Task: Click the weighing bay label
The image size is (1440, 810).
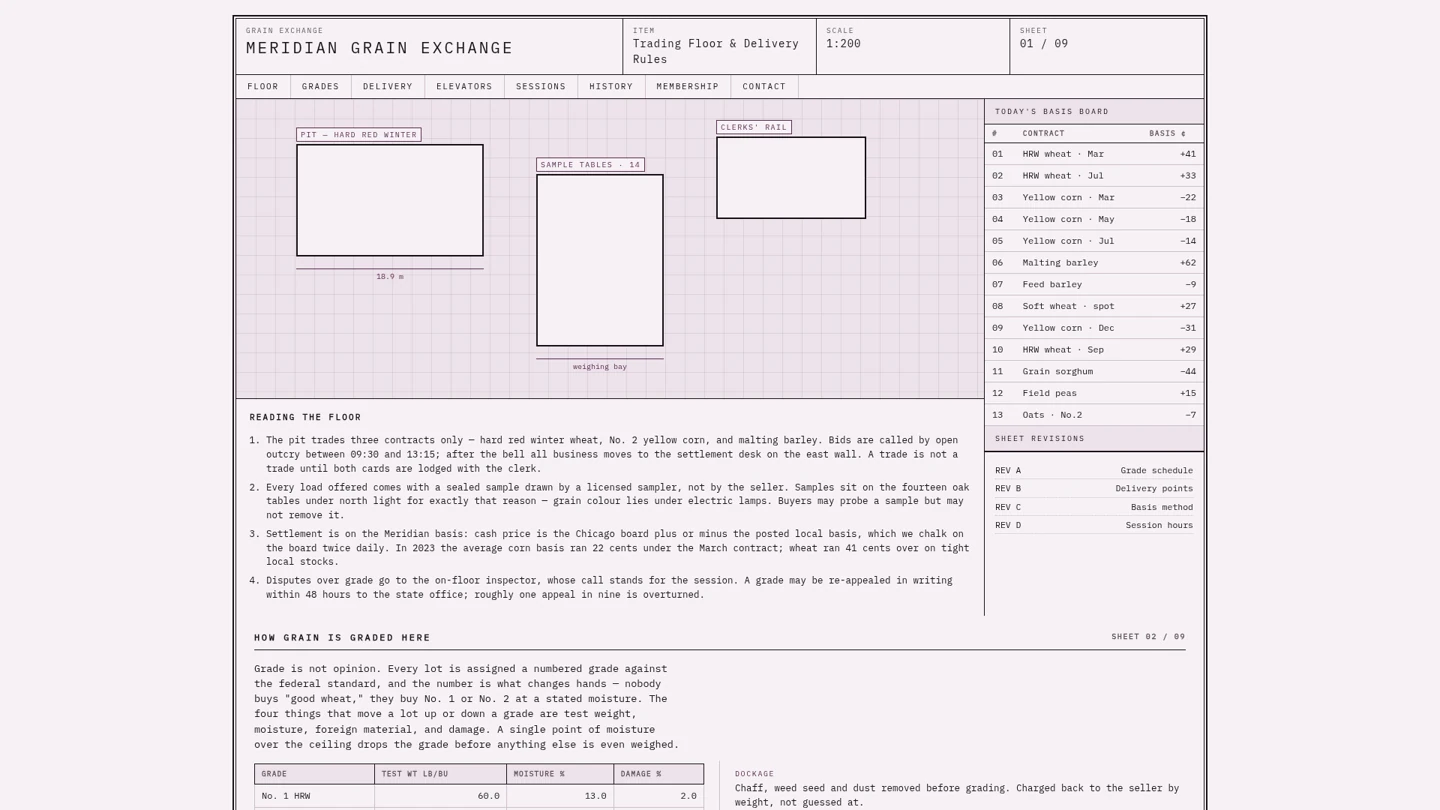Action: pos(600,367)
